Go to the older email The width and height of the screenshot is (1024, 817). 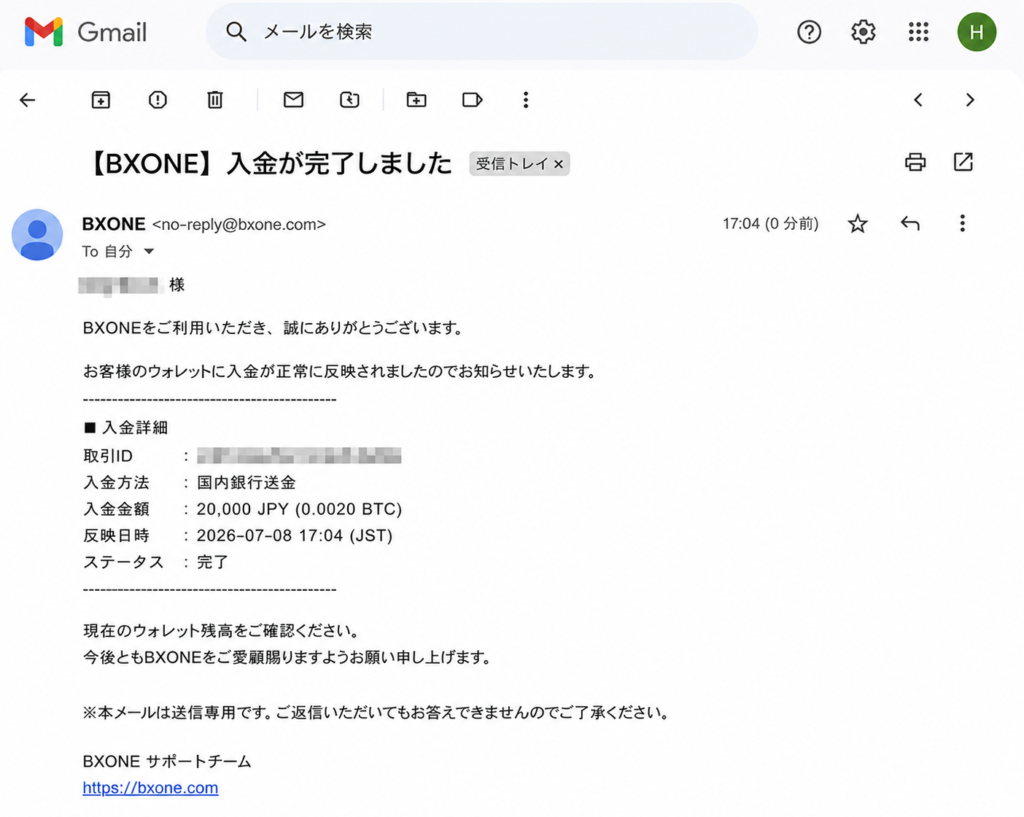pyautogui.click(x=970, y=100)
